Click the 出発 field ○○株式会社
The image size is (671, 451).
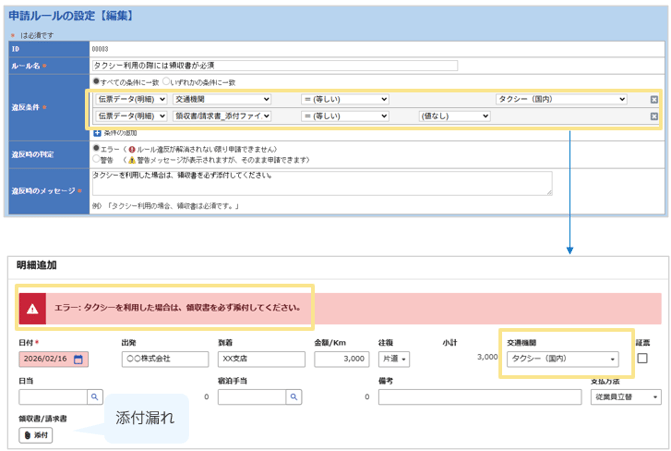pyautogui.click(x=165, y=359)
